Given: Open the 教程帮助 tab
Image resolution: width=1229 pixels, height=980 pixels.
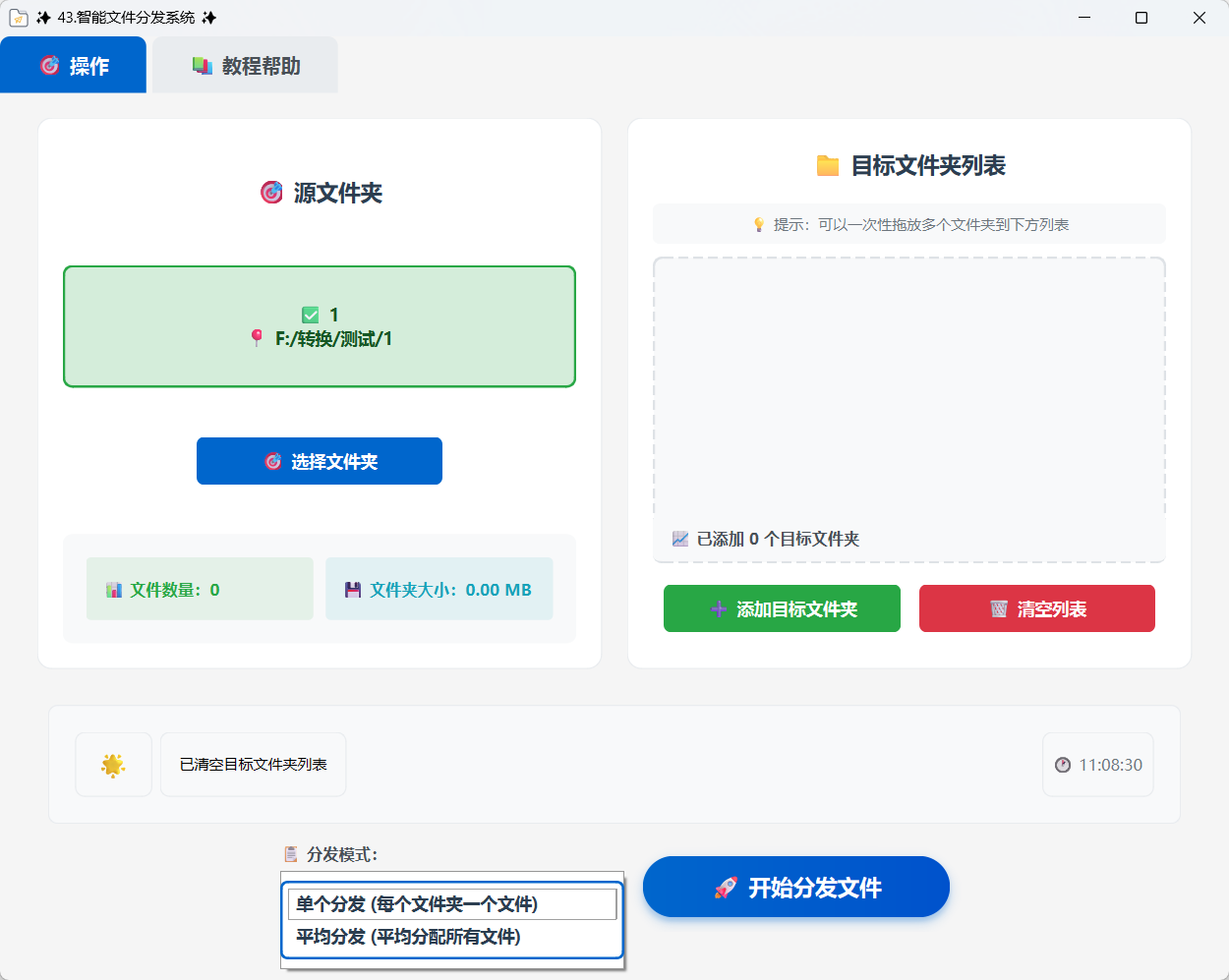Looking at the screenshot, I should pyautogui.click(x=246, y=66).
